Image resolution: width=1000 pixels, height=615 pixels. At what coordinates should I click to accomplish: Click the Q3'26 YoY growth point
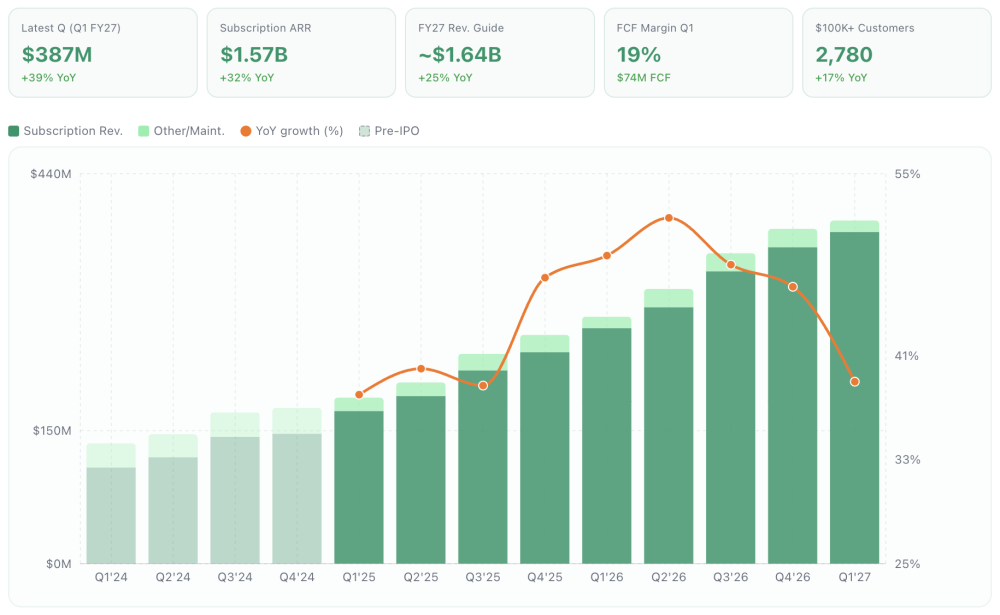point(731,265)
